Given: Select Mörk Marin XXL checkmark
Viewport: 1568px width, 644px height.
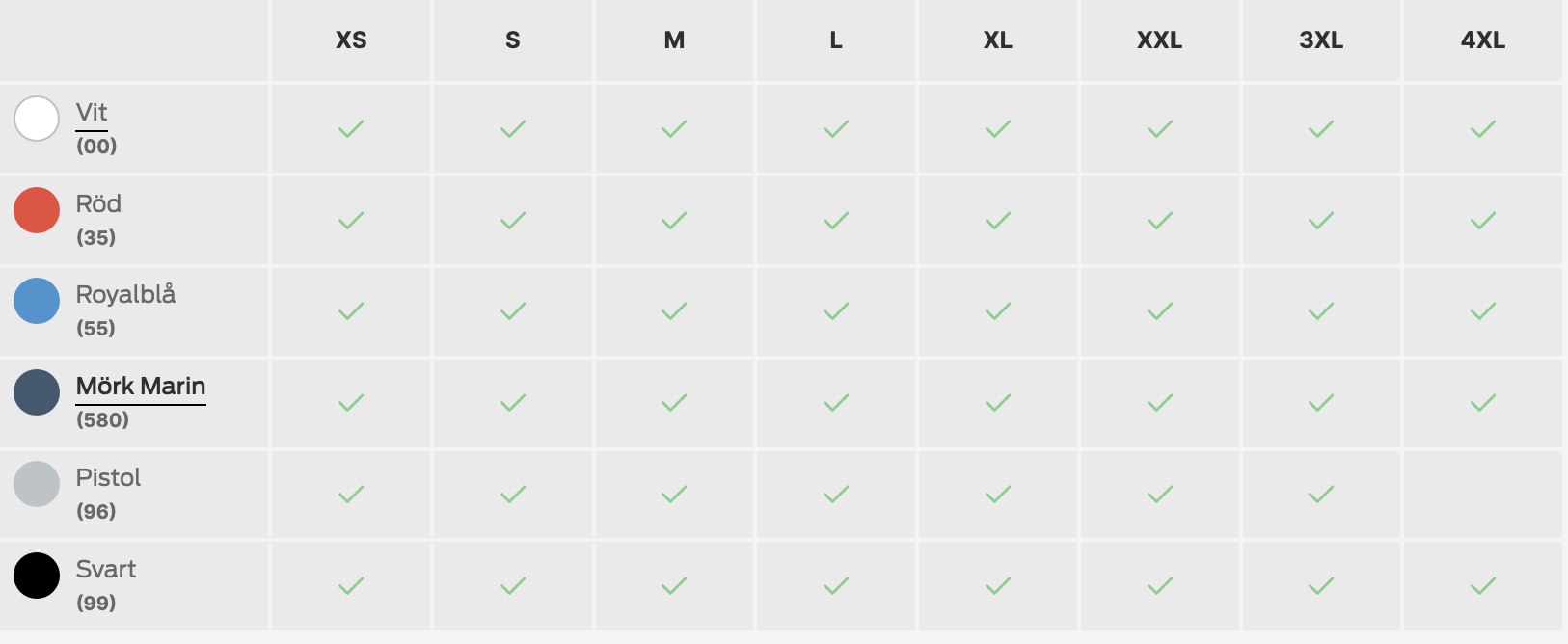Looking at the screenshot, I should 1160,402.
